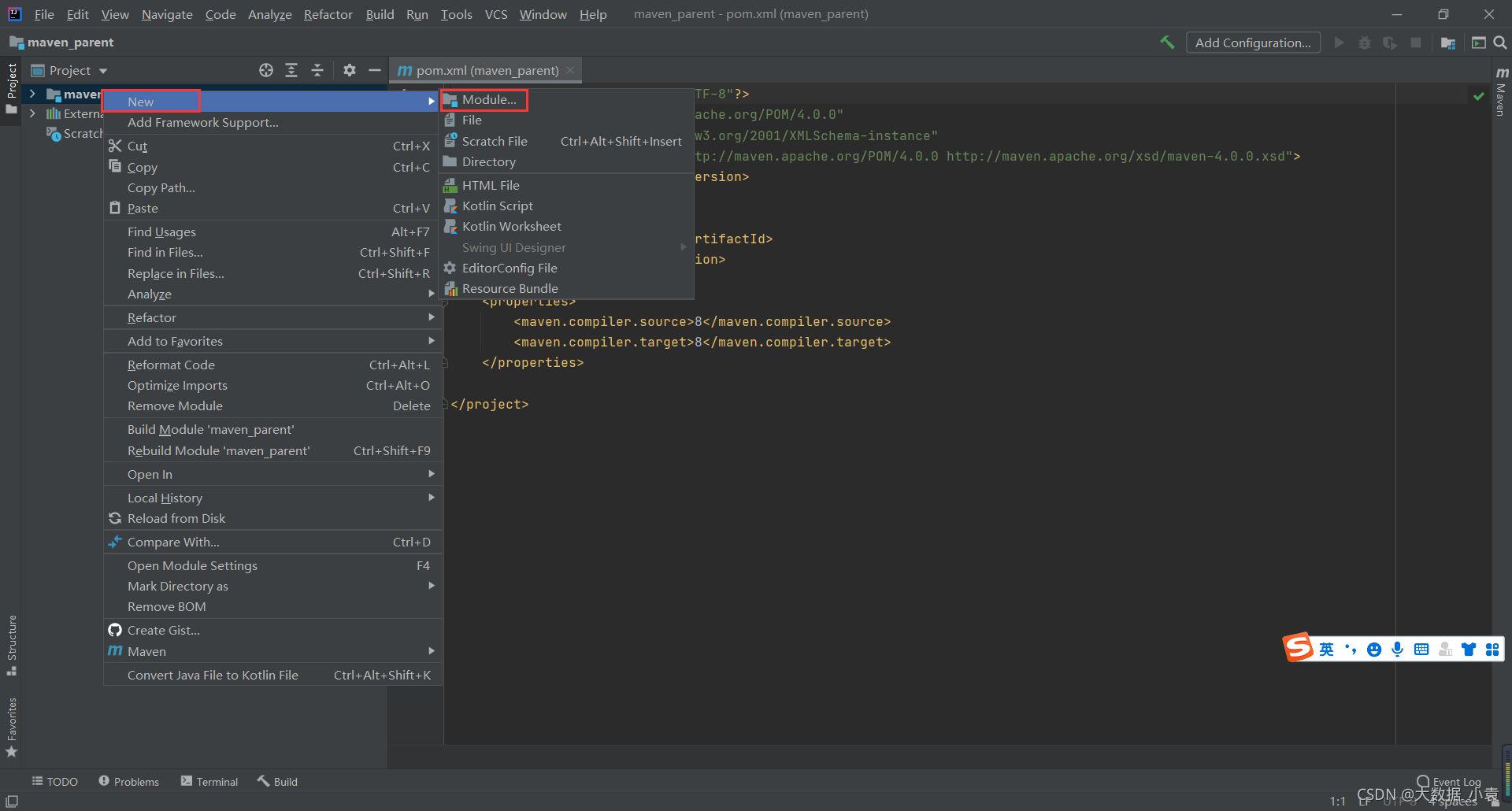Expand the Refactor submenu in context menu
Image resolution: width=1512 pixels, height=811 pixels.
(x=272, y=317)
